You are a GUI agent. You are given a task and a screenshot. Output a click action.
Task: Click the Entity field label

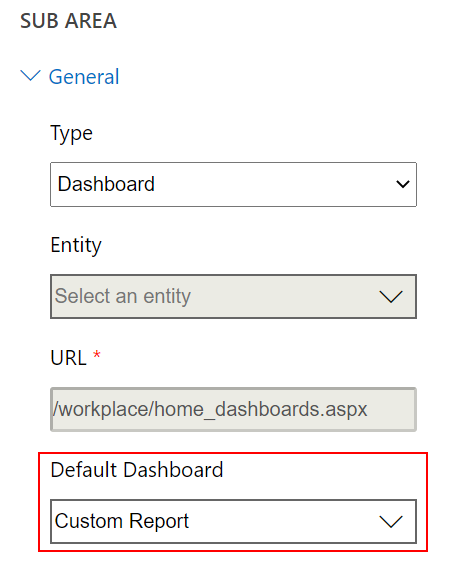[76, 246]
